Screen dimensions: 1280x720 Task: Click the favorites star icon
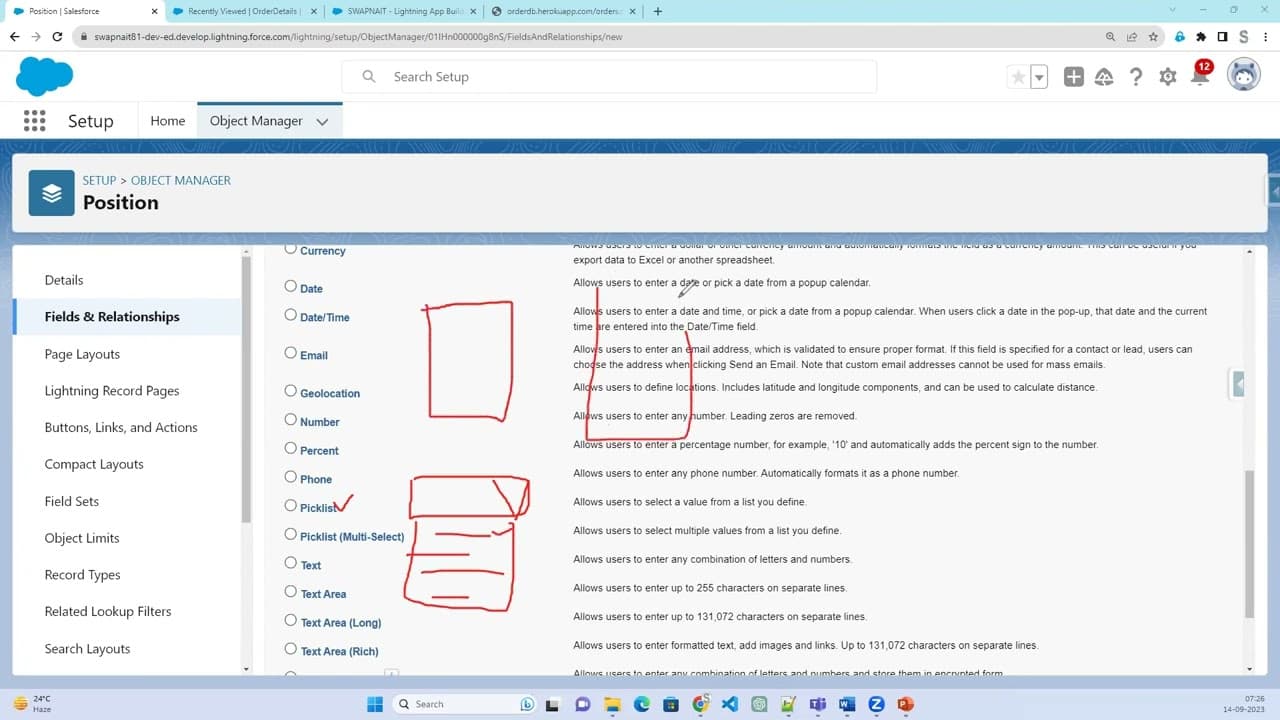(x=1018, y=77)
